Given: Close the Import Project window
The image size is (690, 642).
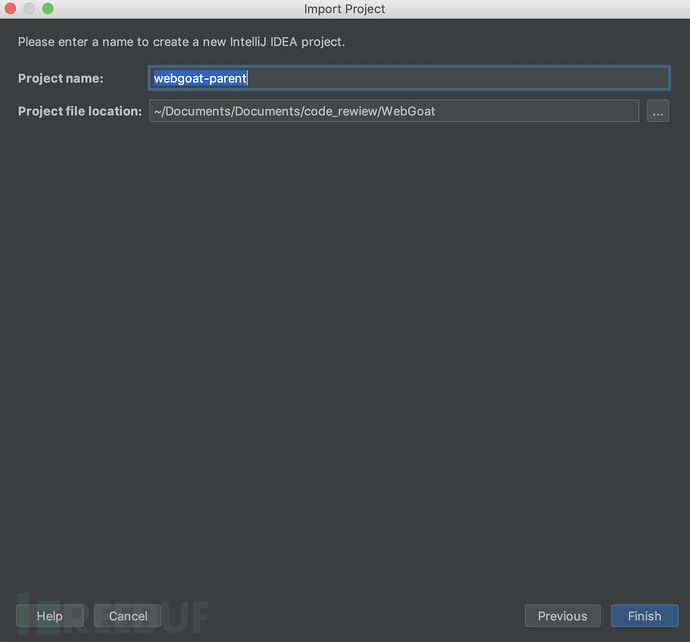Looking at the screenshot, I should (x=10, y=8).
